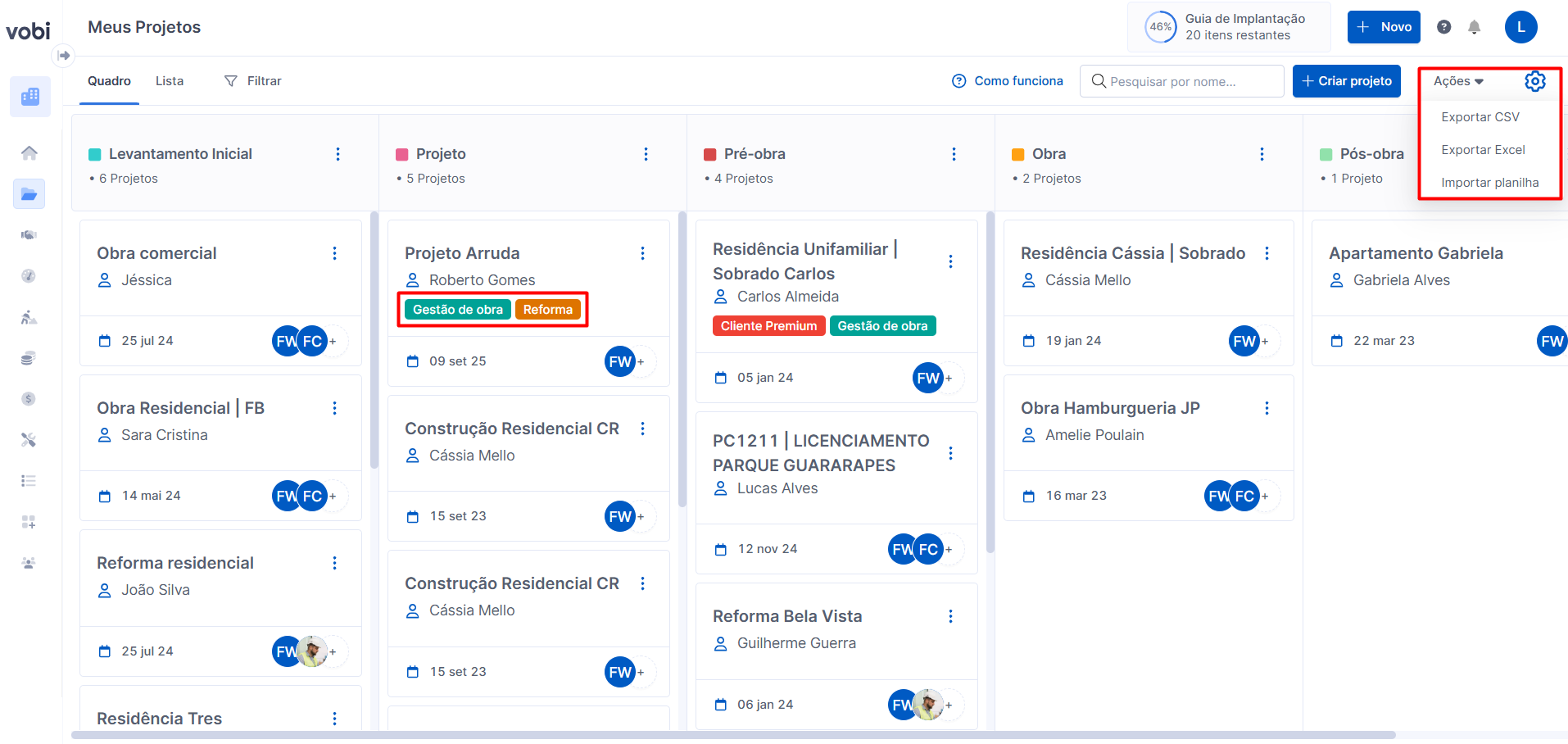Open the coins stack icon in sidebar
The image size is (1568, 744).
[29, 358]
